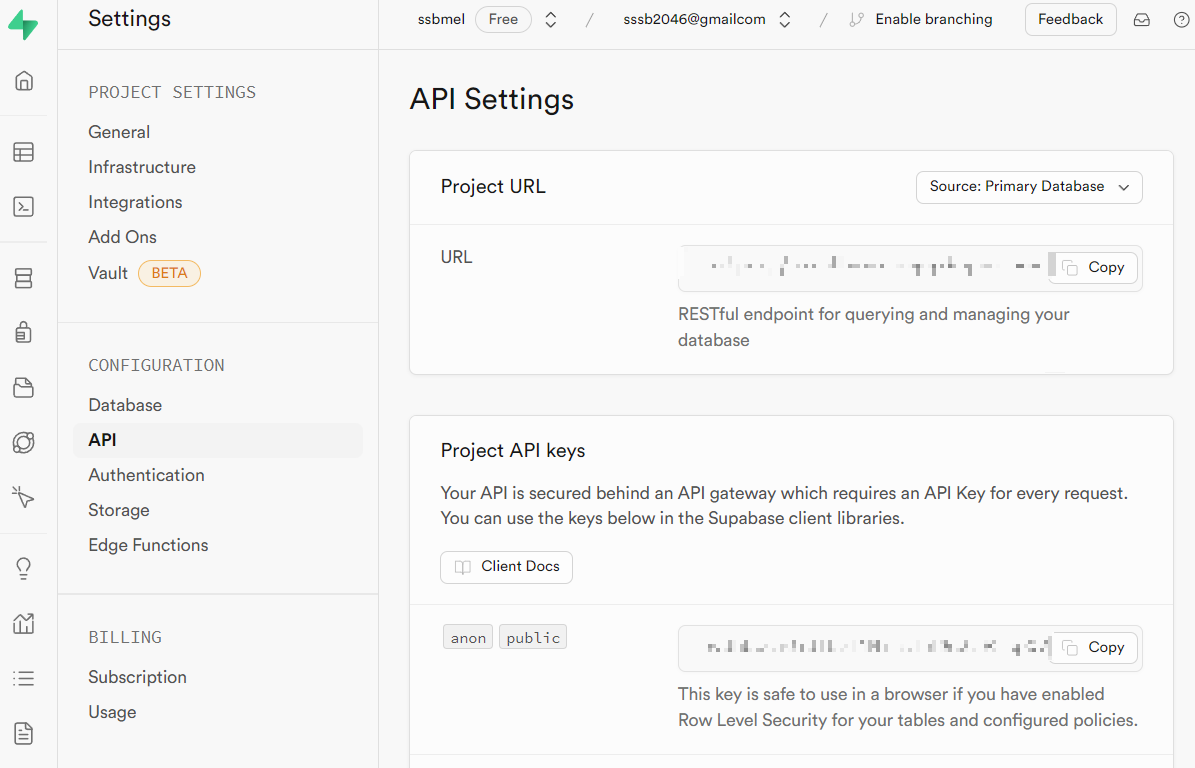
Task: Open Database configuration settings
Action: tap(125, 405)
